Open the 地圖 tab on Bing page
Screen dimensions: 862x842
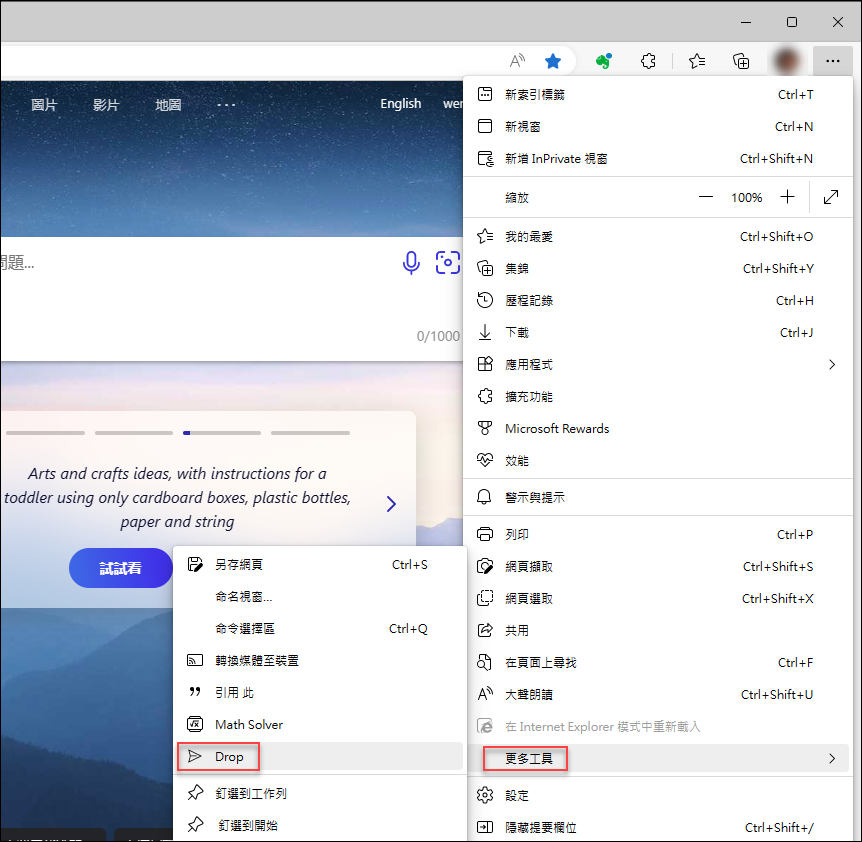coord(168,104)
